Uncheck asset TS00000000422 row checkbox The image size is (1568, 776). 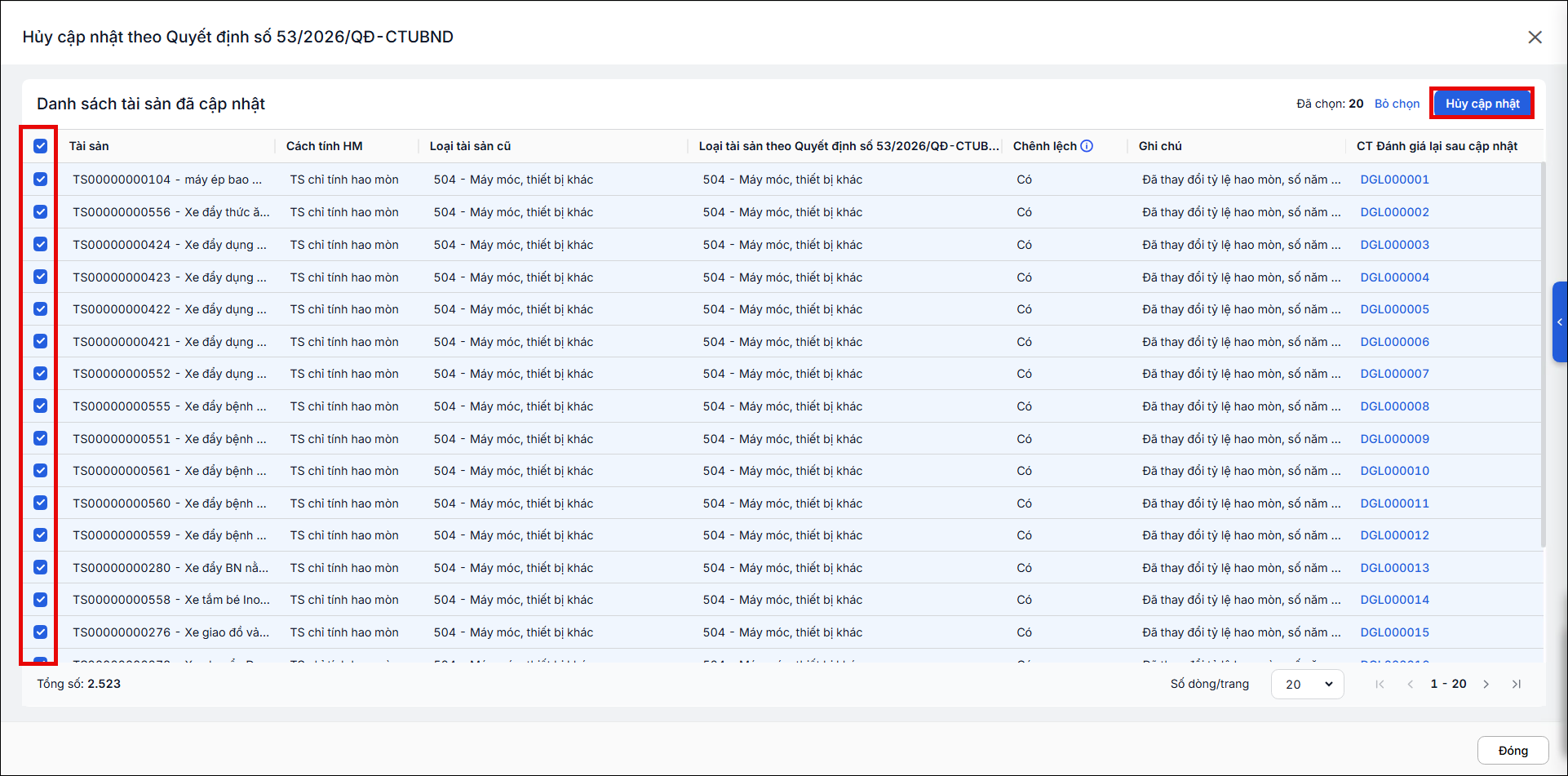click(40, 309)
